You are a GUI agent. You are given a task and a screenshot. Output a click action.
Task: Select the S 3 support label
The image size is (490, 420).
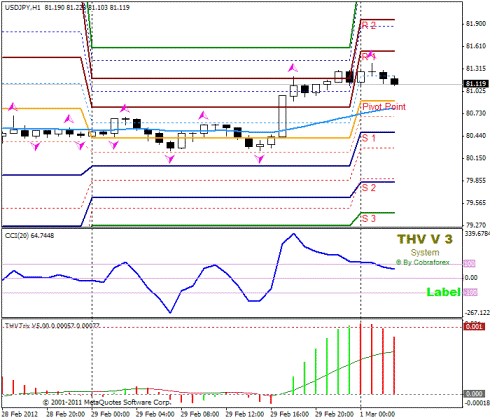click(369, 219)
